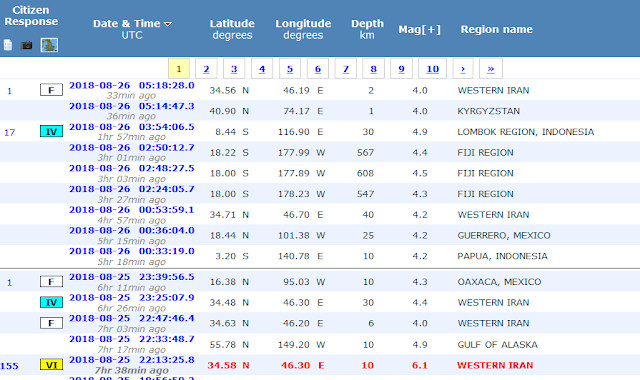Screen dimensions: 640x380
Task: Click OAXACA, MEXICO region text
Action: pos(499,282)
